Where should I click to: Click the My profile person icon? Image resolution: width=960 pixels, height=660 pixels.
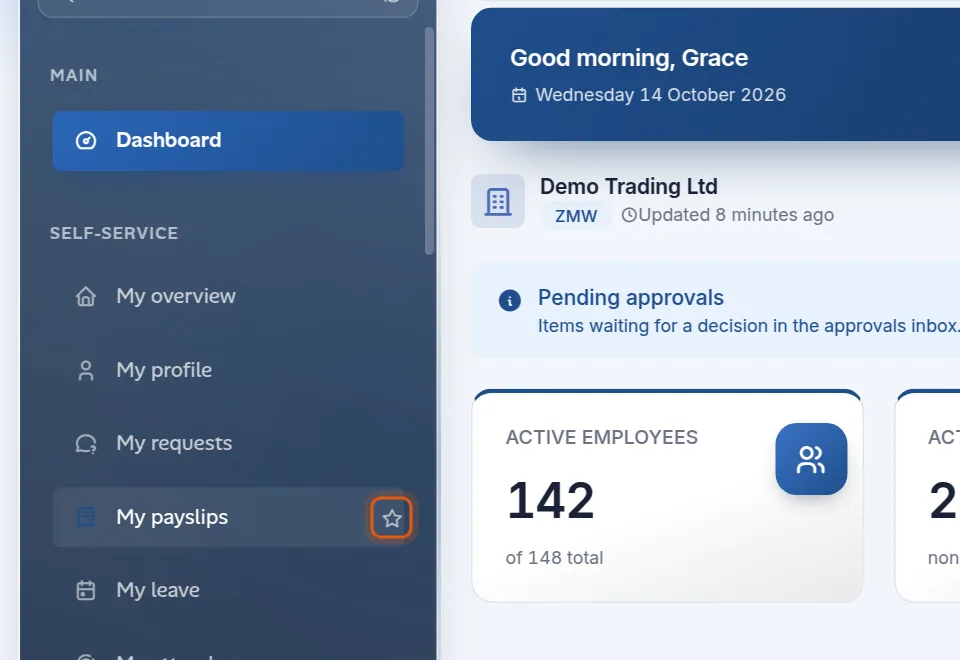pyautogui.click(x=86, y=370)
